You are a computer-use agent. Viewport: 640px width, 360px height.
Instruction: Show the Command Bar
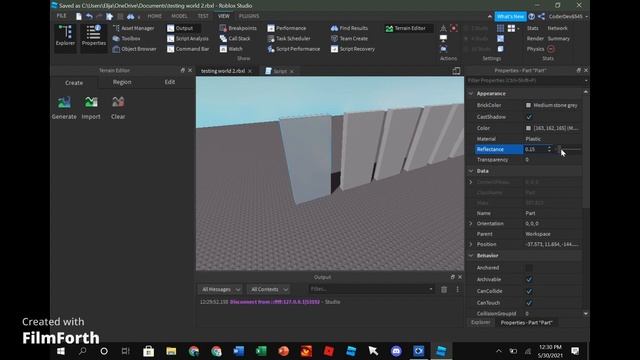click(x=188, y=49)
